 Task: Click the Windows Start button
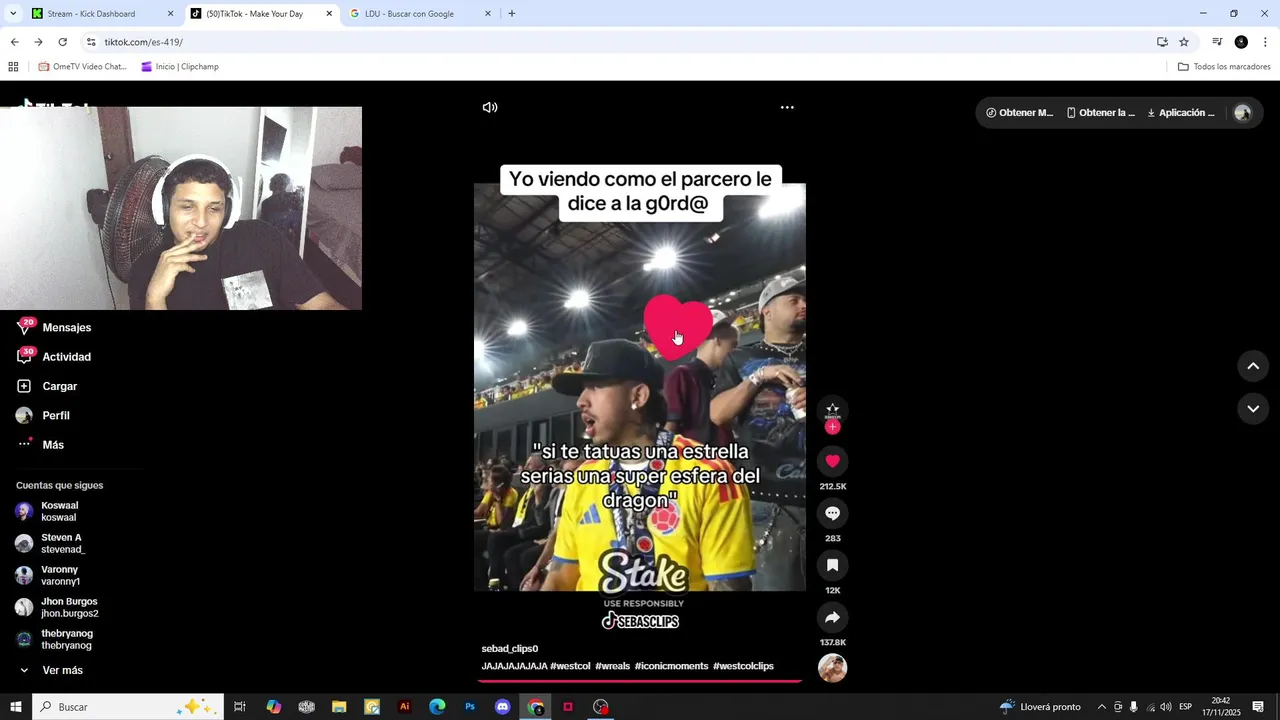tap(16, 707)
